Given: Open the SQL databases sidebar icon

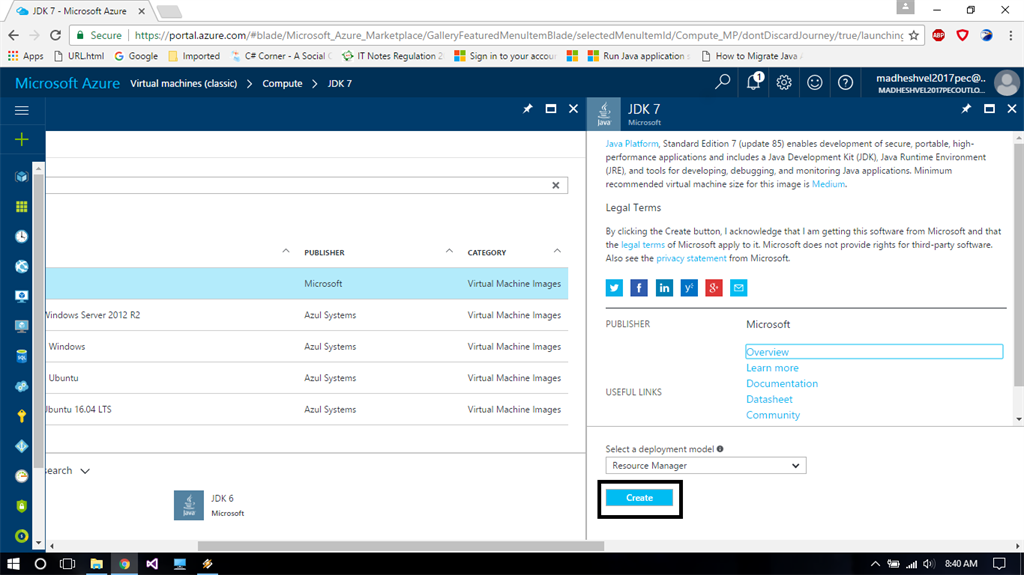Looking at the screenshot, I should click(x=22, y=356).
